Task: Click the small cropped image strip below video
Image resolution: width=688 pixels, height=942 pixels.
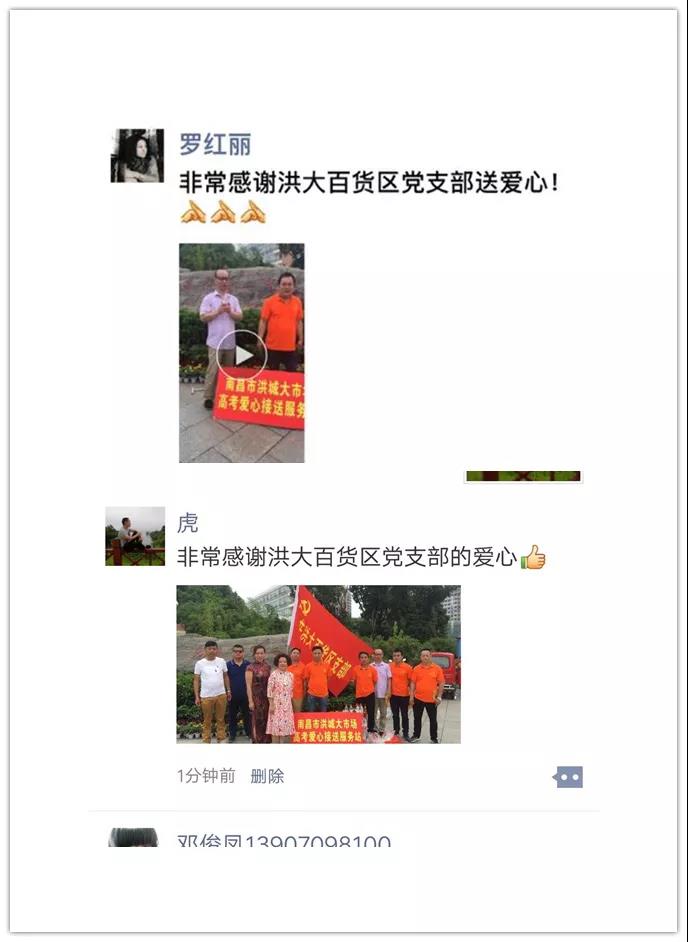Action: point(523,476)
